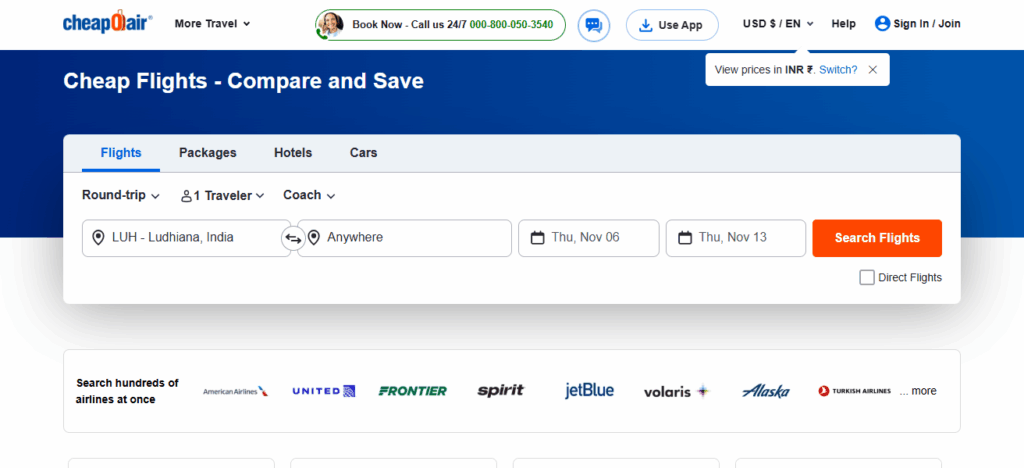Screen dimensions: 1024x468
Task: Open the USD $ / EN currency selector
Action: point(778,23)
